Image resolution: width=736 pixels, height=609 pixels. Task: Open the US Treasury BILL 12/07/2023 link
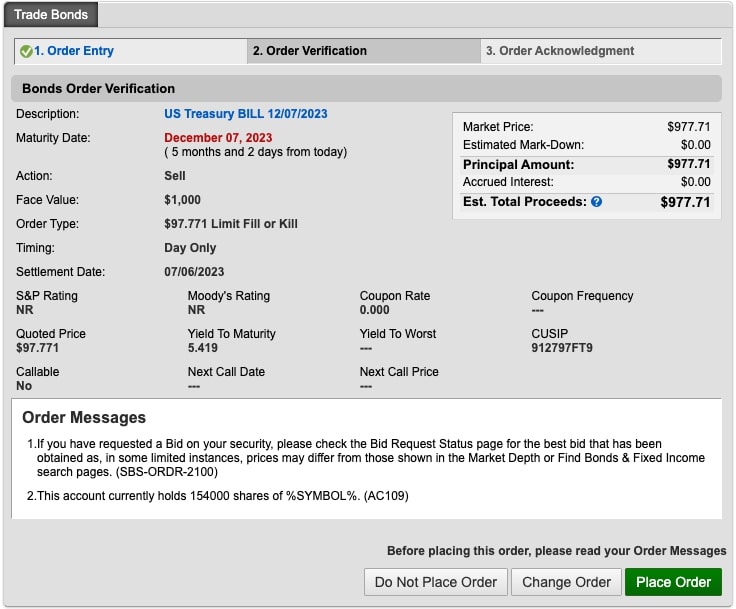tap(245, 114)
